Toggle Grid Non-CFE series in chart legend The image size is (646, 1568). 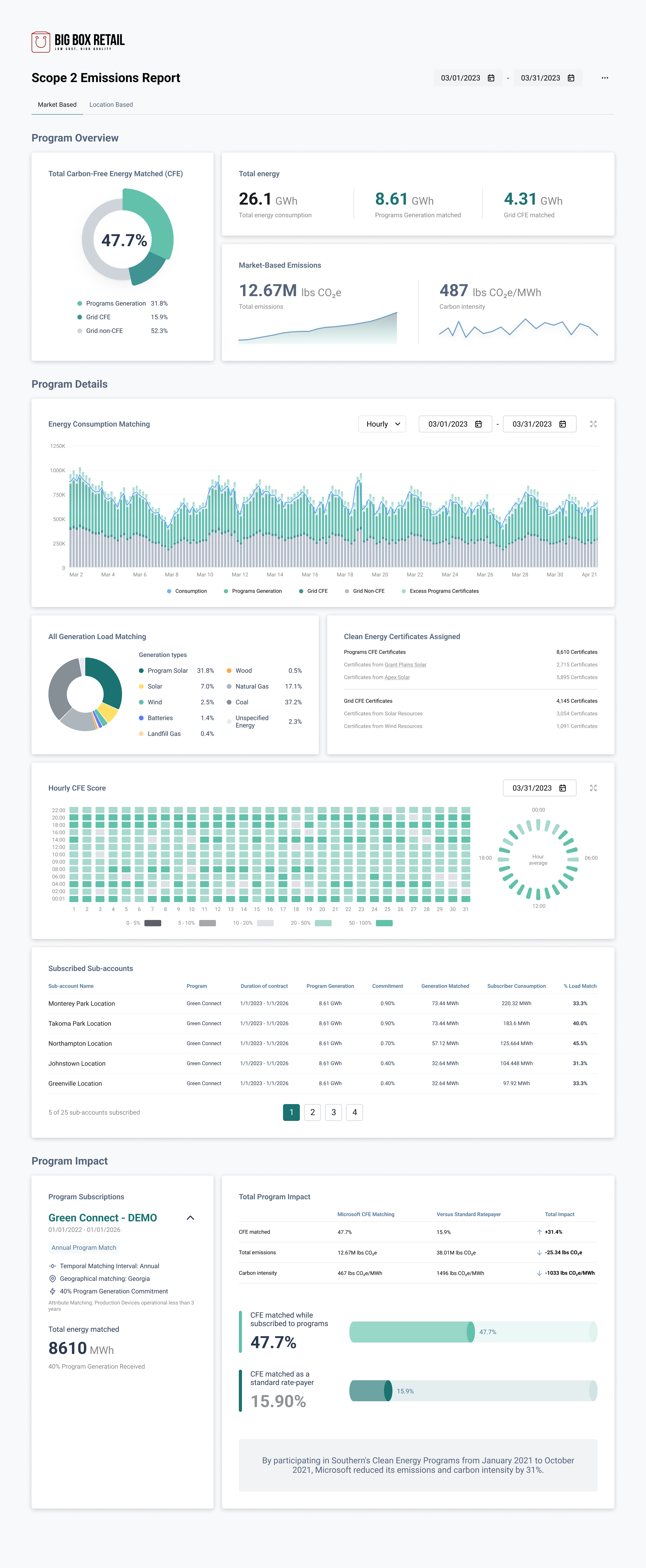point(365,591)
